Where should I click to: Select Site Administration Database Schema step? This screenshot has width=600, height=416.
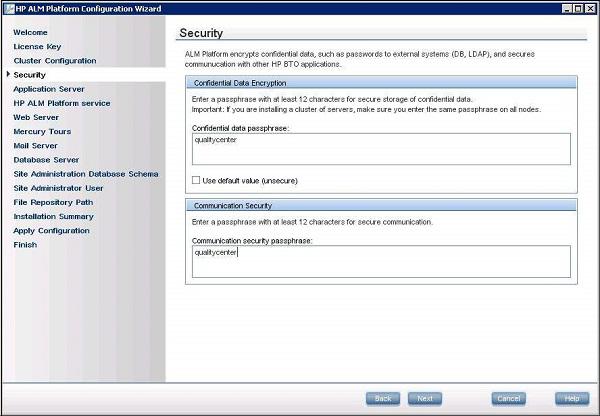point(85,173)
